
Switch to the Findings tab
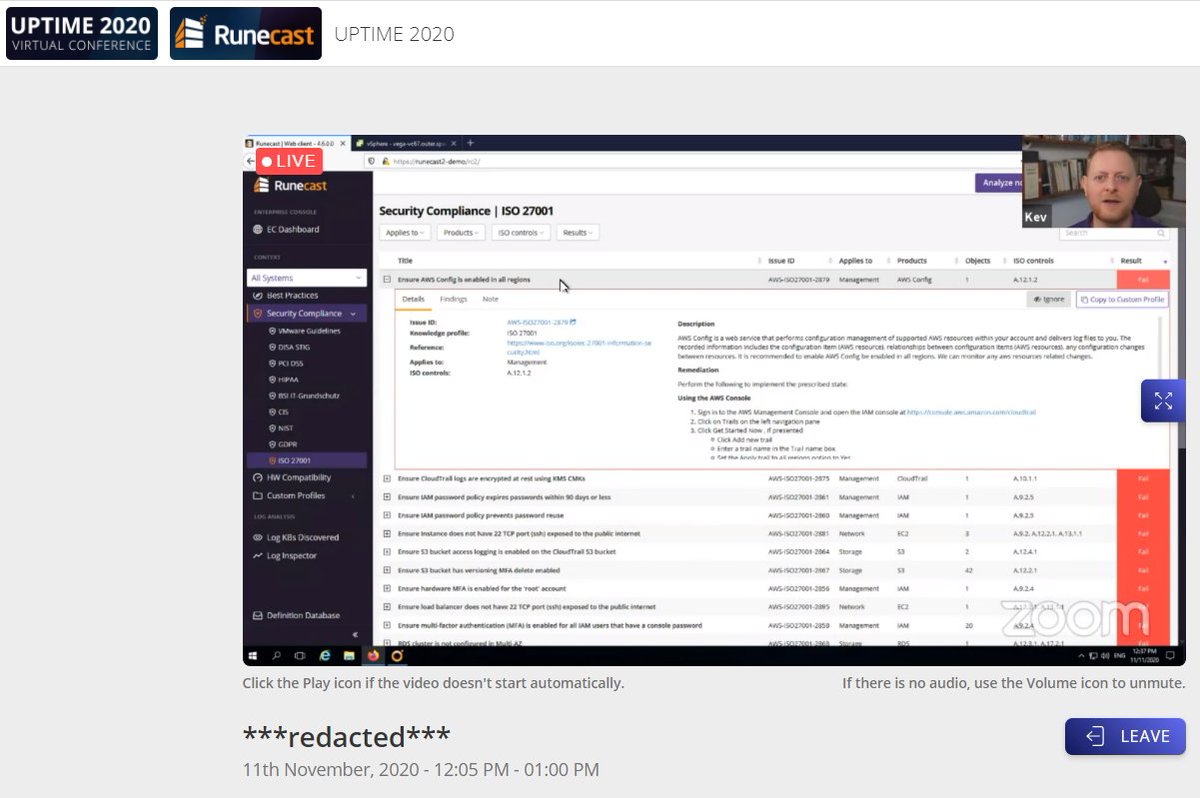click(x=453, y=299)
